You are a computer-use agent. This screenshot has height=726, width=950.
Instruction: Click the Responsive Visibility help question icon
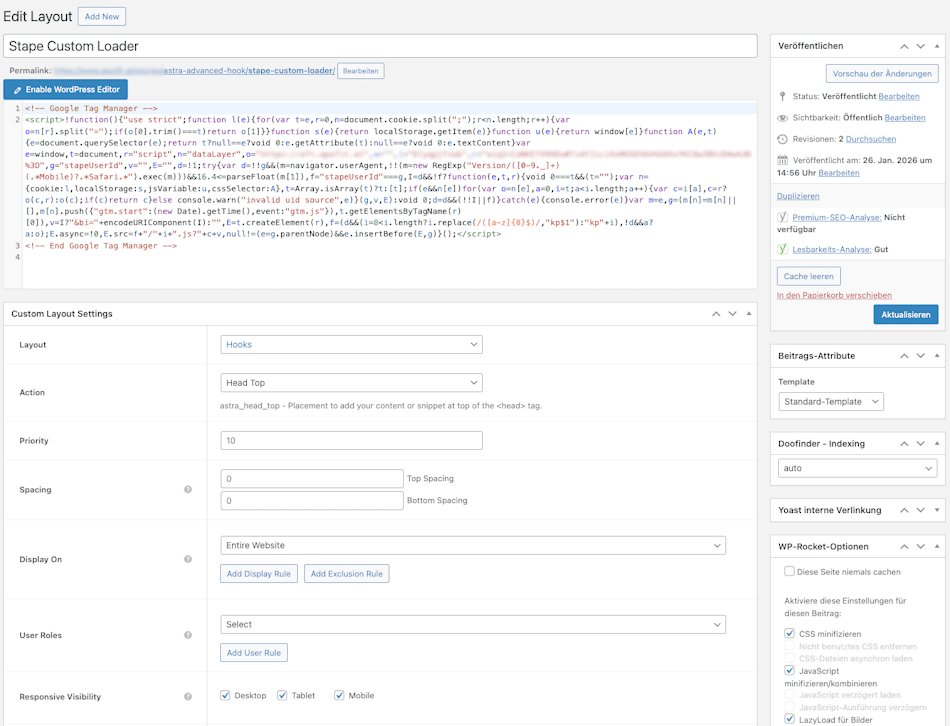[188, 697]
